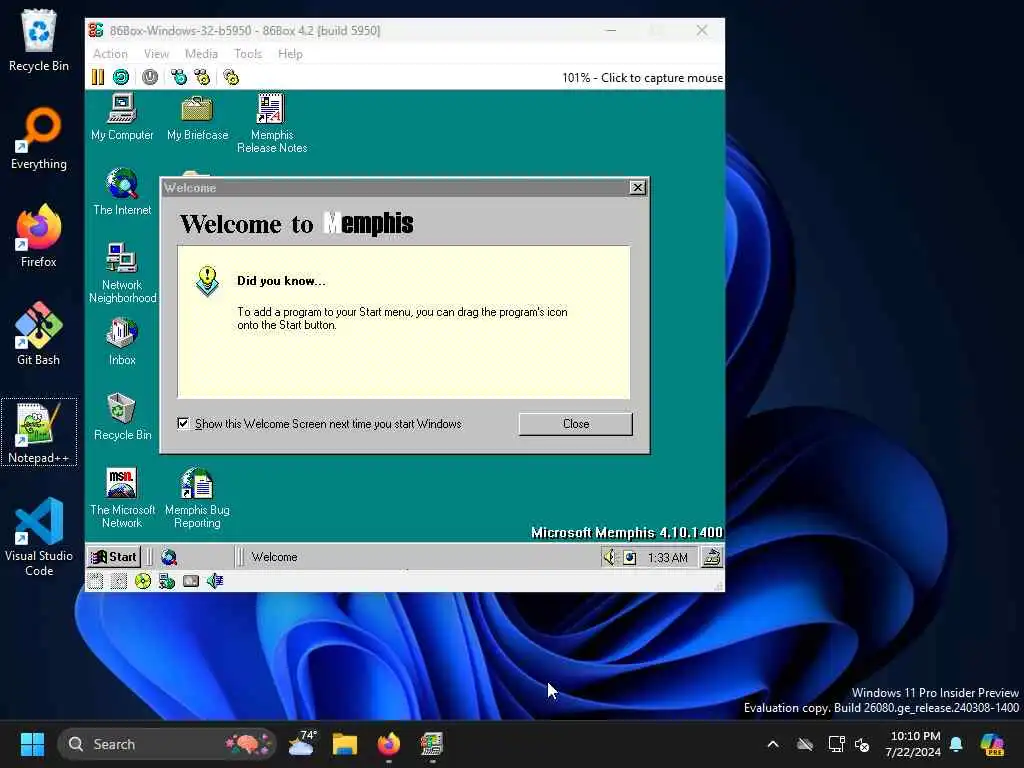Select My Briefcase icon on Memphis desktop
The image size is (1024, 768).
[197, 117]
